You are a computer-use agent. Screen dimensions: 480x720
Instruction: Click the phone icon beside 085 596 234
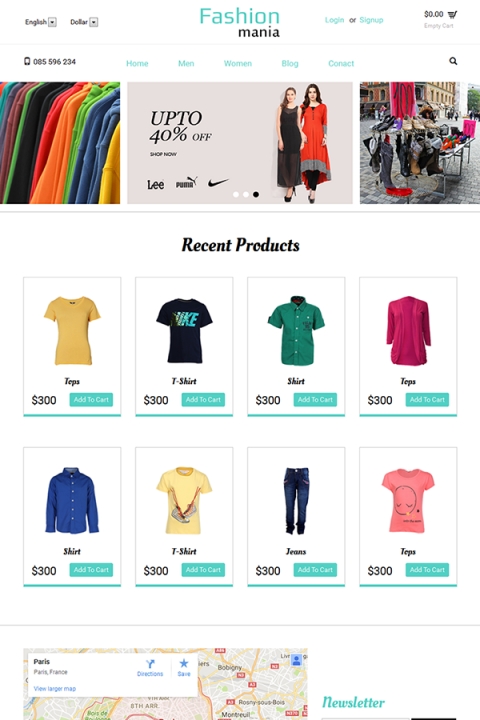pyautogui.click(x=27, y=61)
